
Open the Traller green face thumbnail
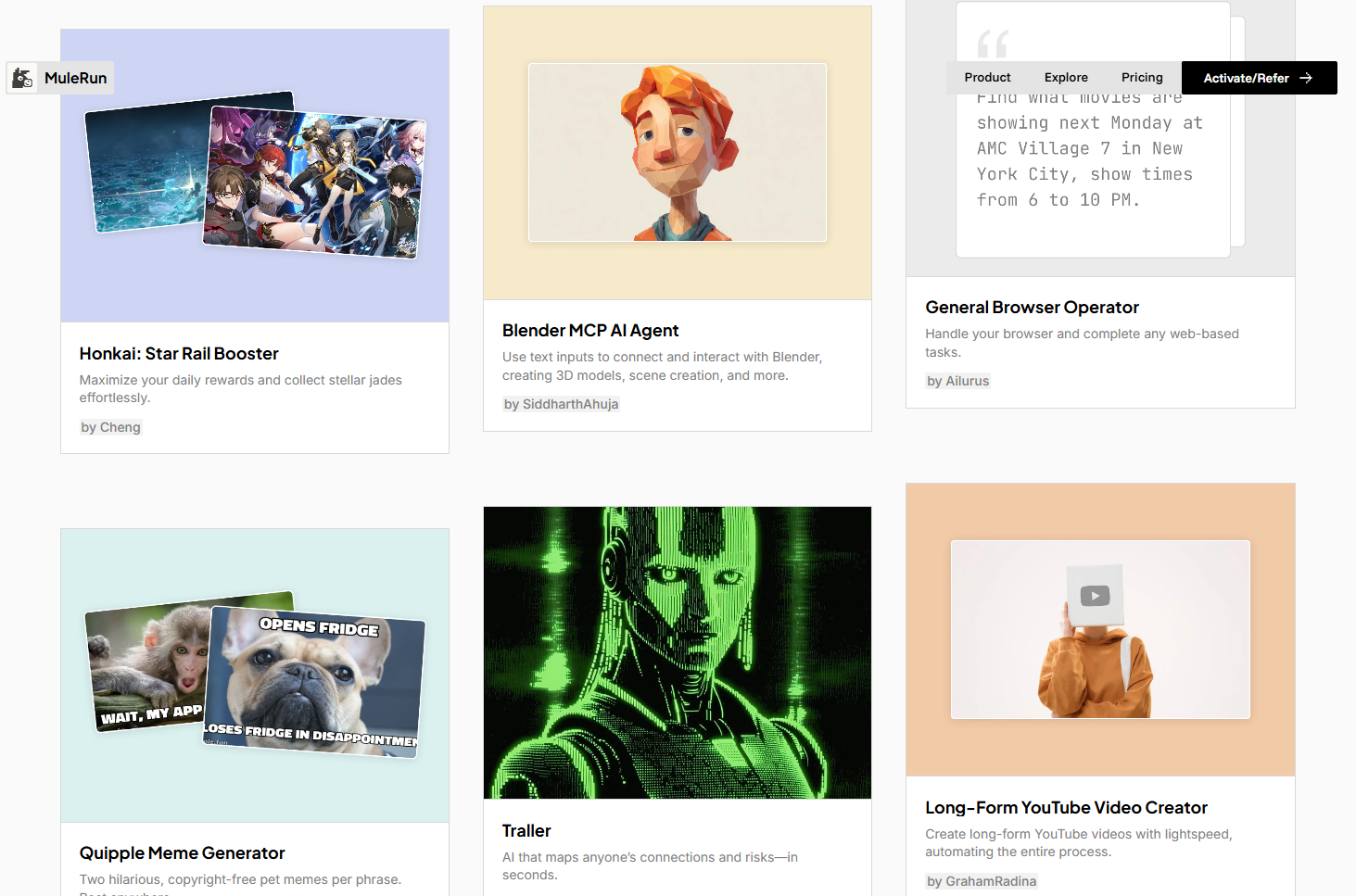[678, 652]
